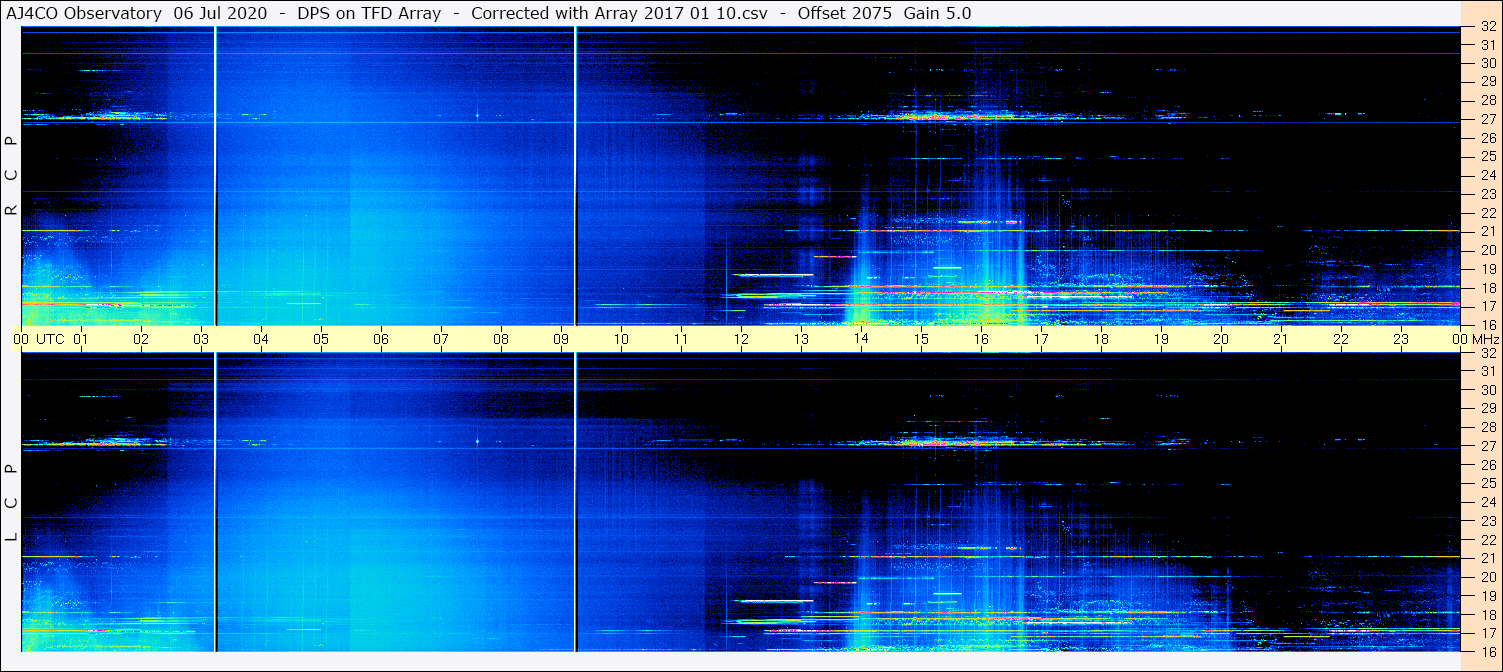Select the 15 hour tick label
Viewport: 1503px width, 672px height.
click(x=921, y=339)
